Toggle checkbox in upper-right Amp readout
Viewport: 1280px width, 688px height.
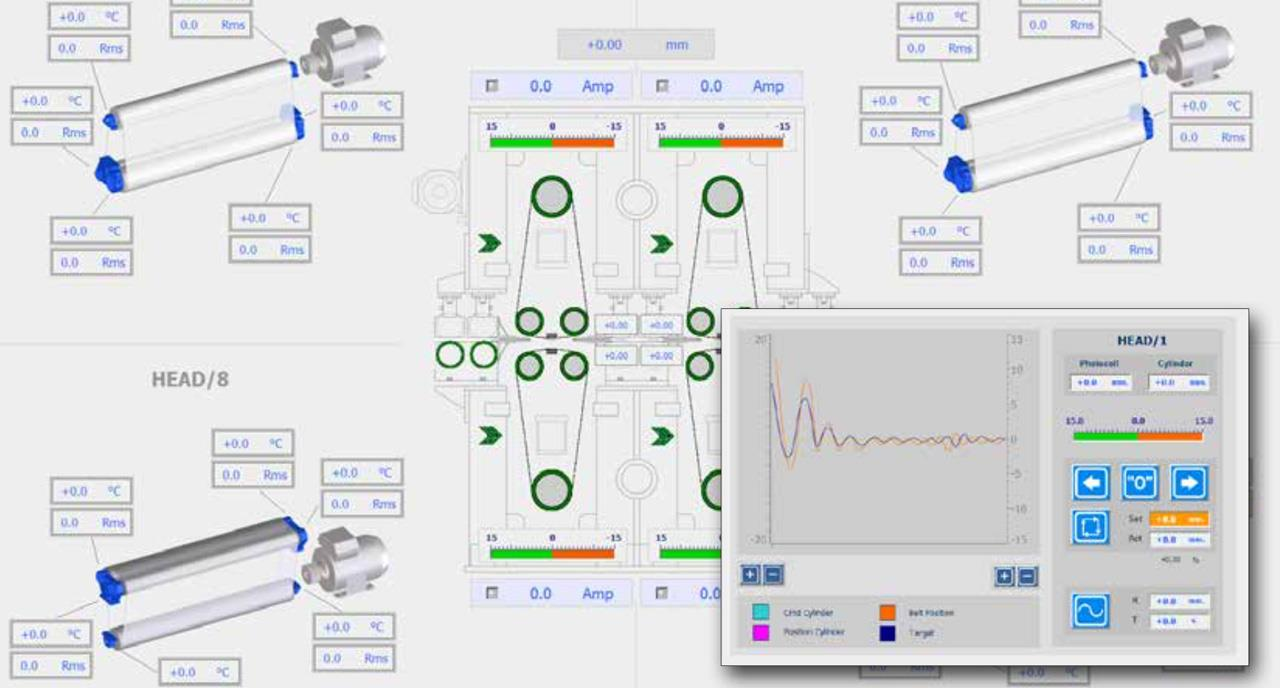point(662,86)
